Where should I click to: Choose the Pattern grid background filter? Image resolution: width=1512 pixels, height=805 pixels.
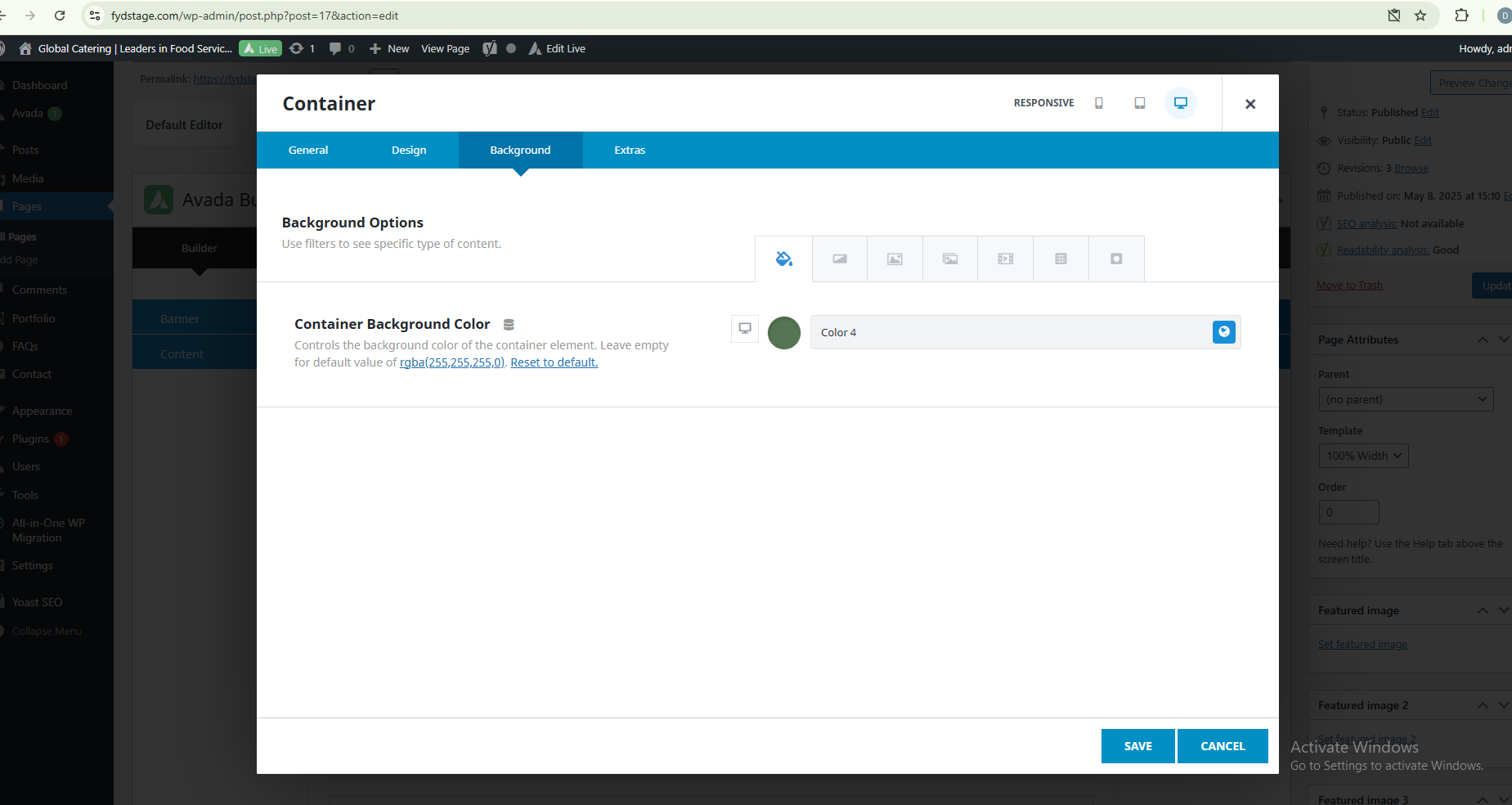tap(1061, 259)
